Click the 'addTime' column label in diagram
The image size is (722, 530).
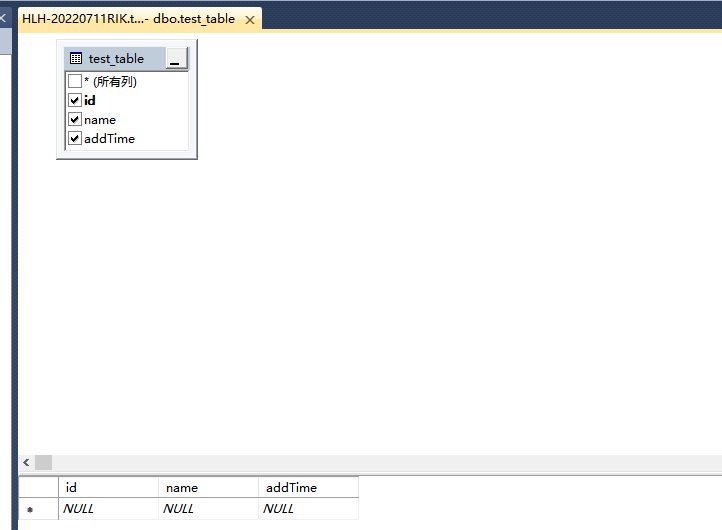[x=110, y=139]
